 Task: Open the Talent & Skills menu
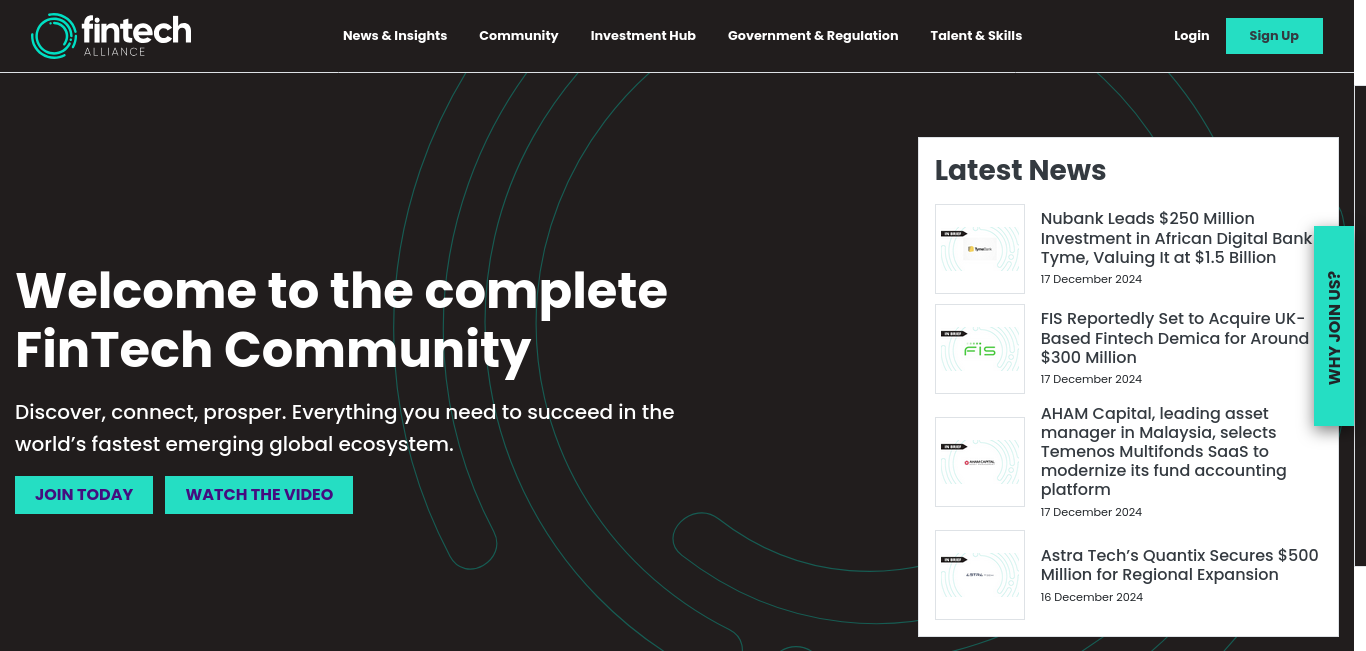tap(976, 36)
